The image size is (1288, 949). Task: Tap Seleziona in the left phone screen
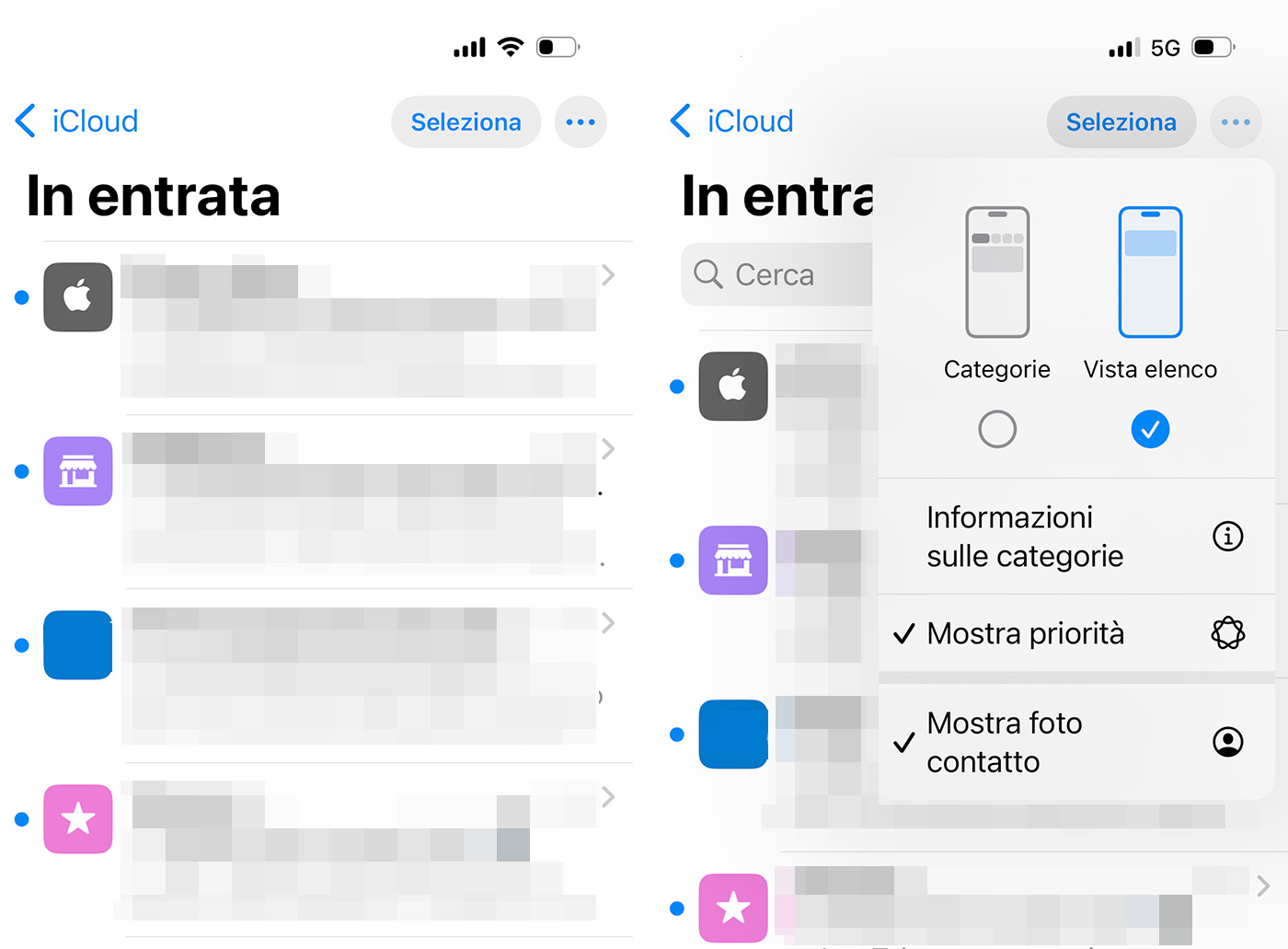pos(466,122)
